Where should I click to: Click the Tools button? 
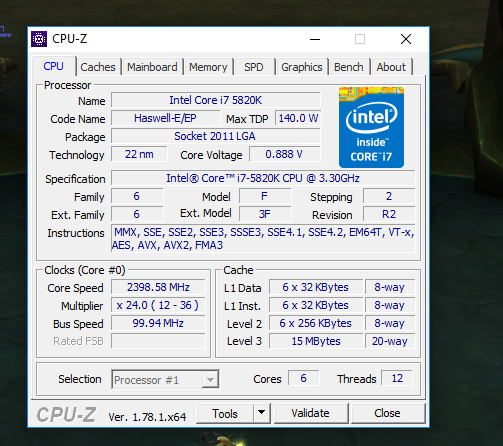click(225, 414)
